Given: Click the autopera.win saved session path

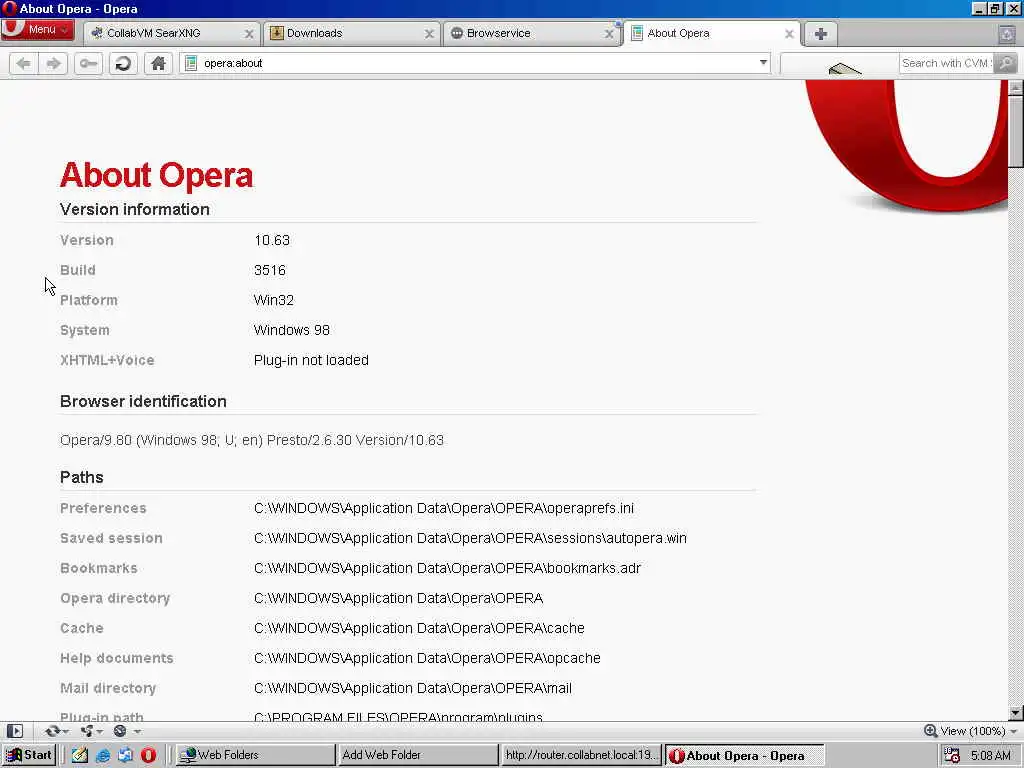Looking at the screenshot, I should coord(470,538).
